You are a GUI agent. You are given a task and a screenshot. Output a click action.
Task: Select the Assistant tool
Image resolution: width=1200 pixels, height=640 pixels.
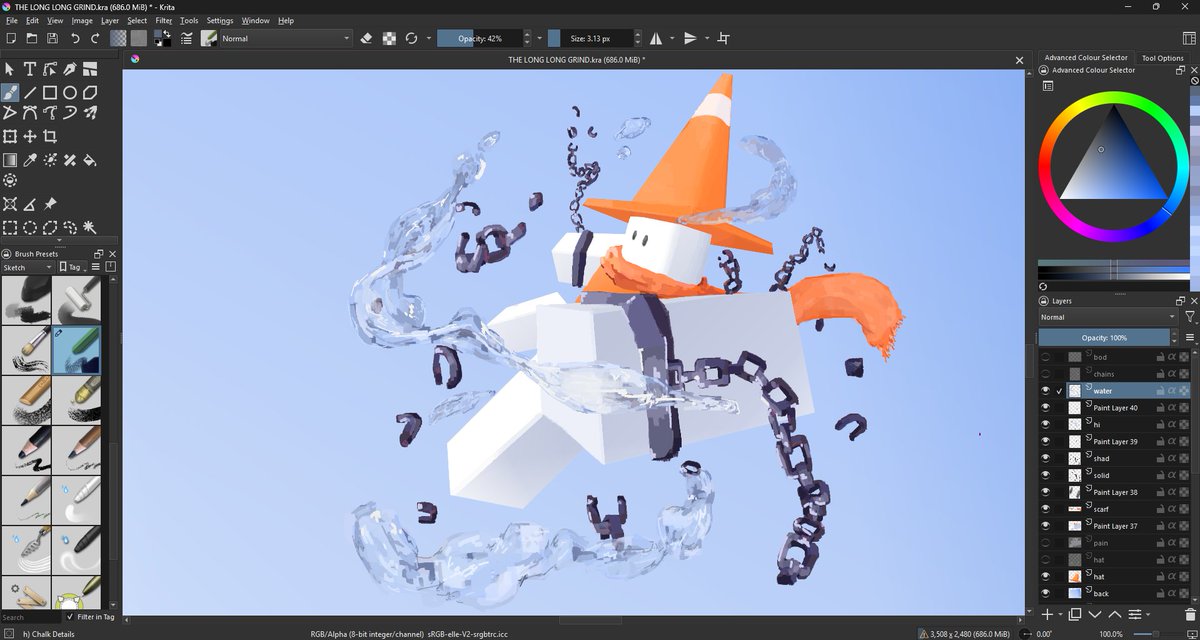coord(10,204)
